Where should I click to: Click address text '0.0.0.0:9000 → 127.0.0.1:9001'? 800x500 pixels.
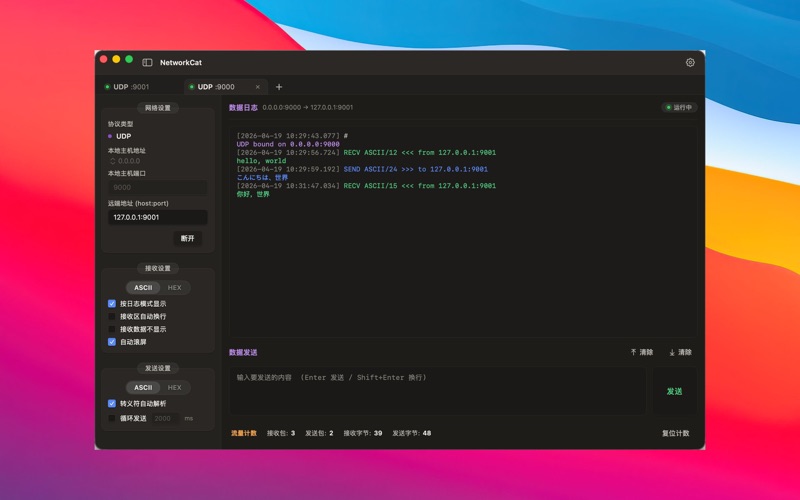[308, 108]
